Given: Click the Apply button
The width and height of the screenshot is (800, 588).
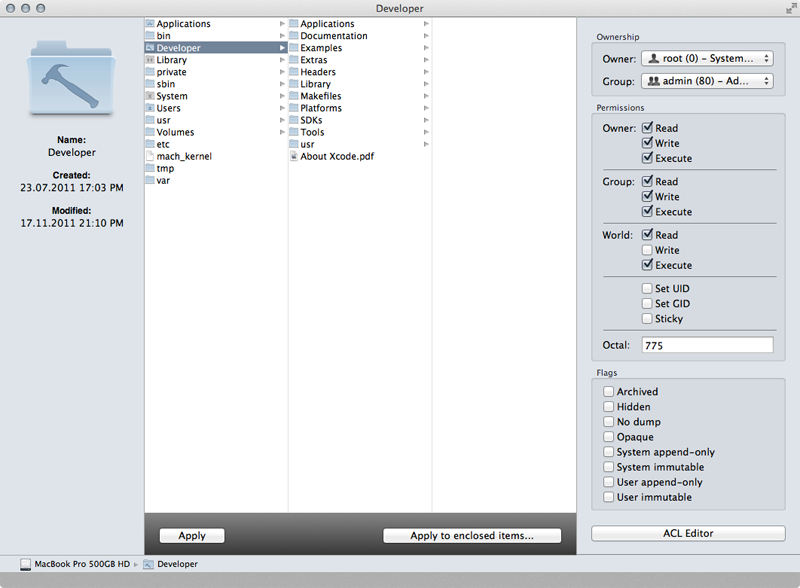Looking at the screenshot, I should [x=192, y=535].
